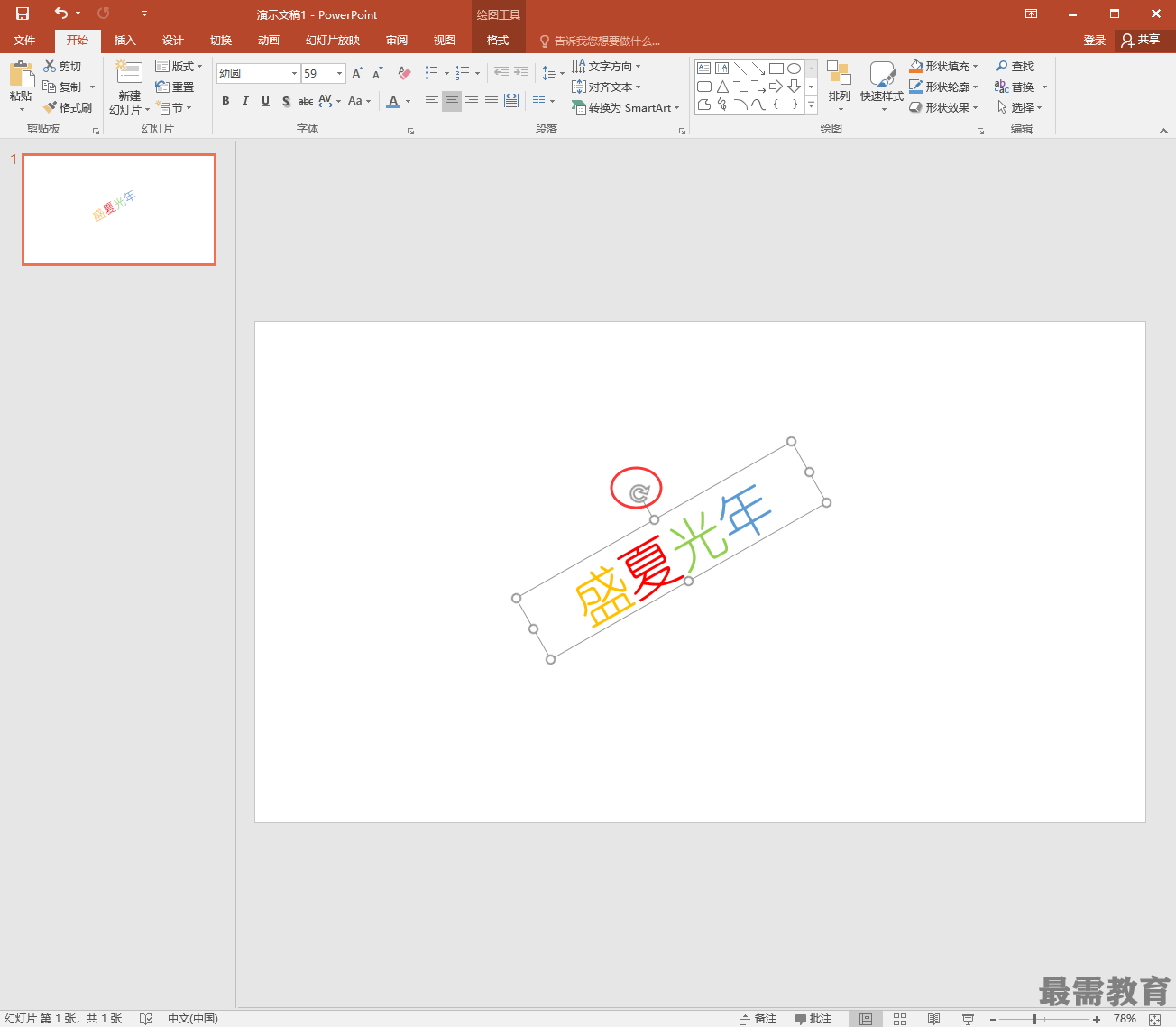Open Notes (备注) pane from status bar

point(758,1019)
